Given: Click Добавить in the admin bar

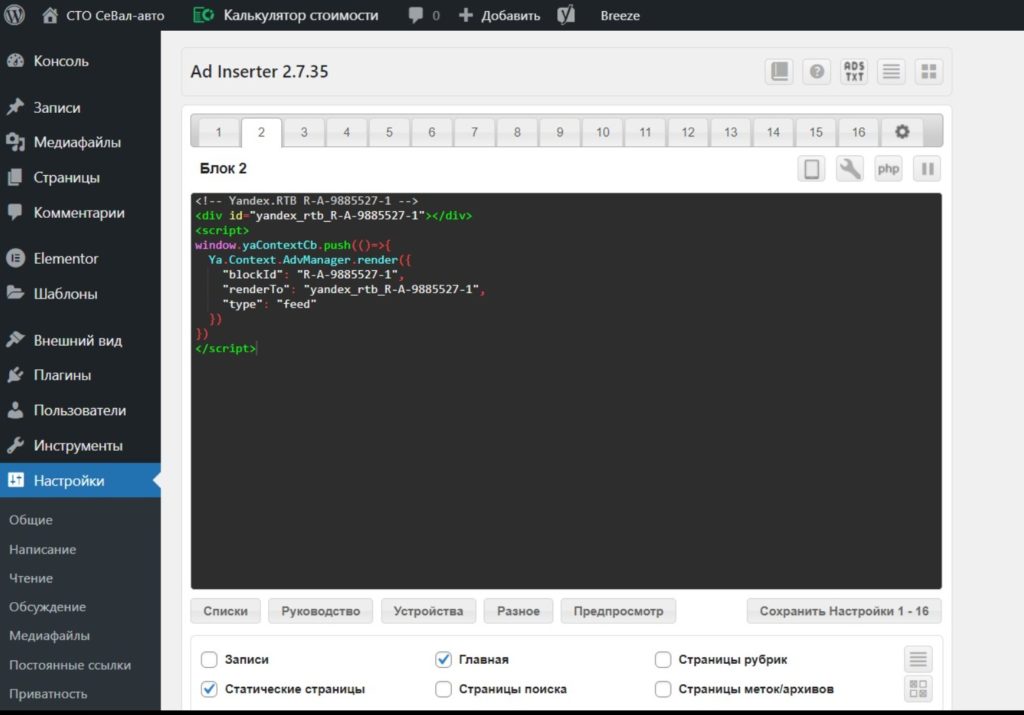Looking at the screenshot, I should [x=500, y=15].
